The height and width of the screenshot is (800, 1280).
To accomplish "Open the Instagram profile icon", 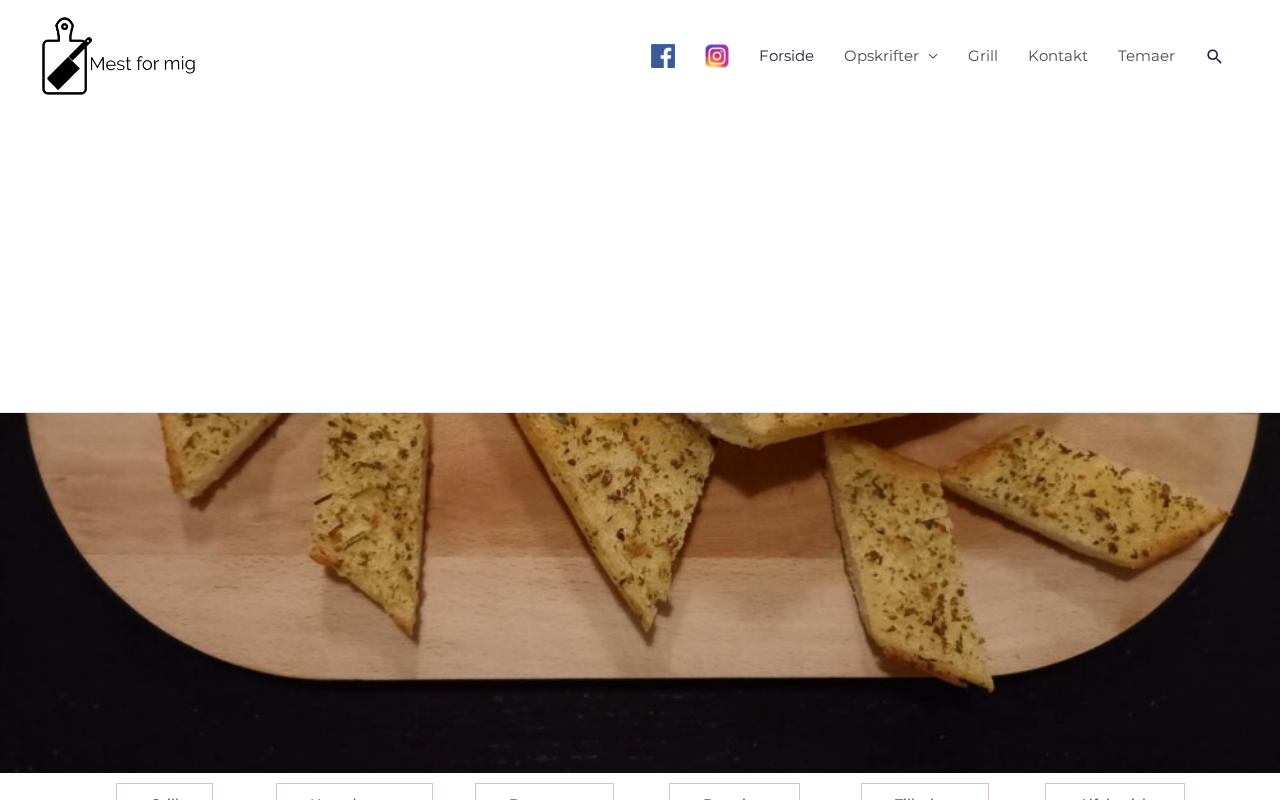I will click(x=717, y=56).
